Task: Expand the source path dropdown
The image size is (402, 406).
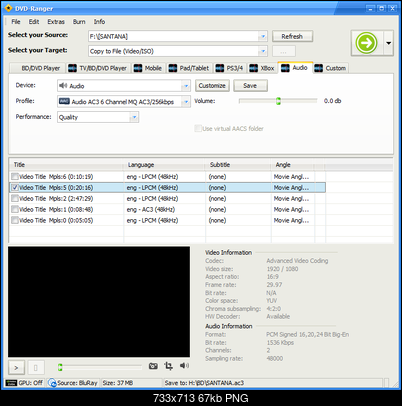Action: (x=263, y=36)
